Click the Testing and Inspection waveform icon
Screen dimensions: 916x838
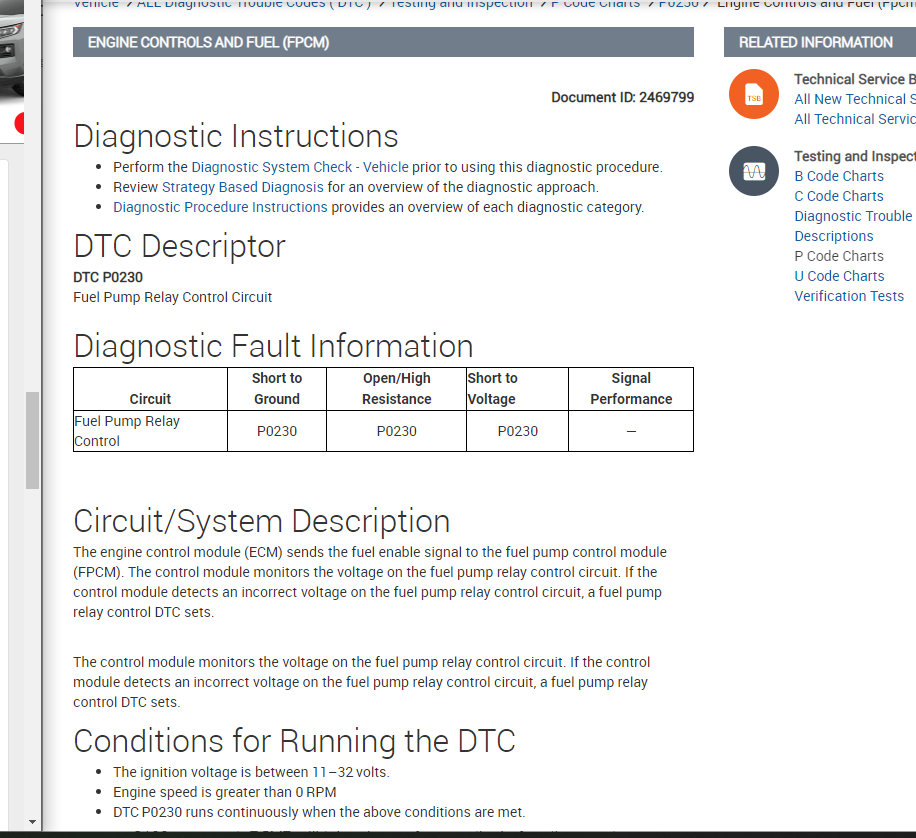pos(754,171)
